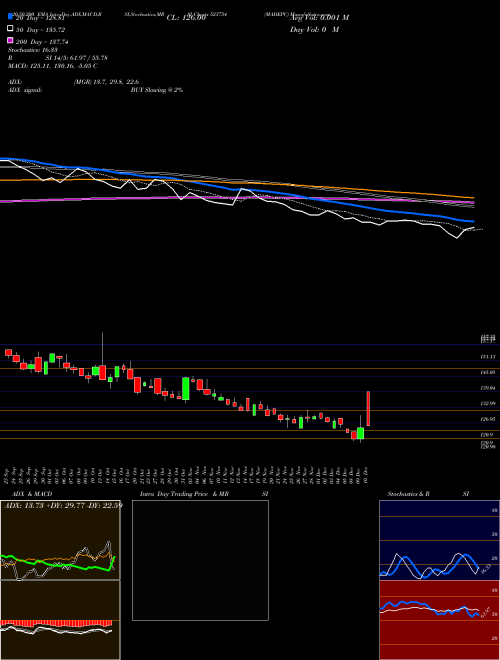
Task: Select the 'Stochastics: 16.33' reading
Action: point(33,50)
